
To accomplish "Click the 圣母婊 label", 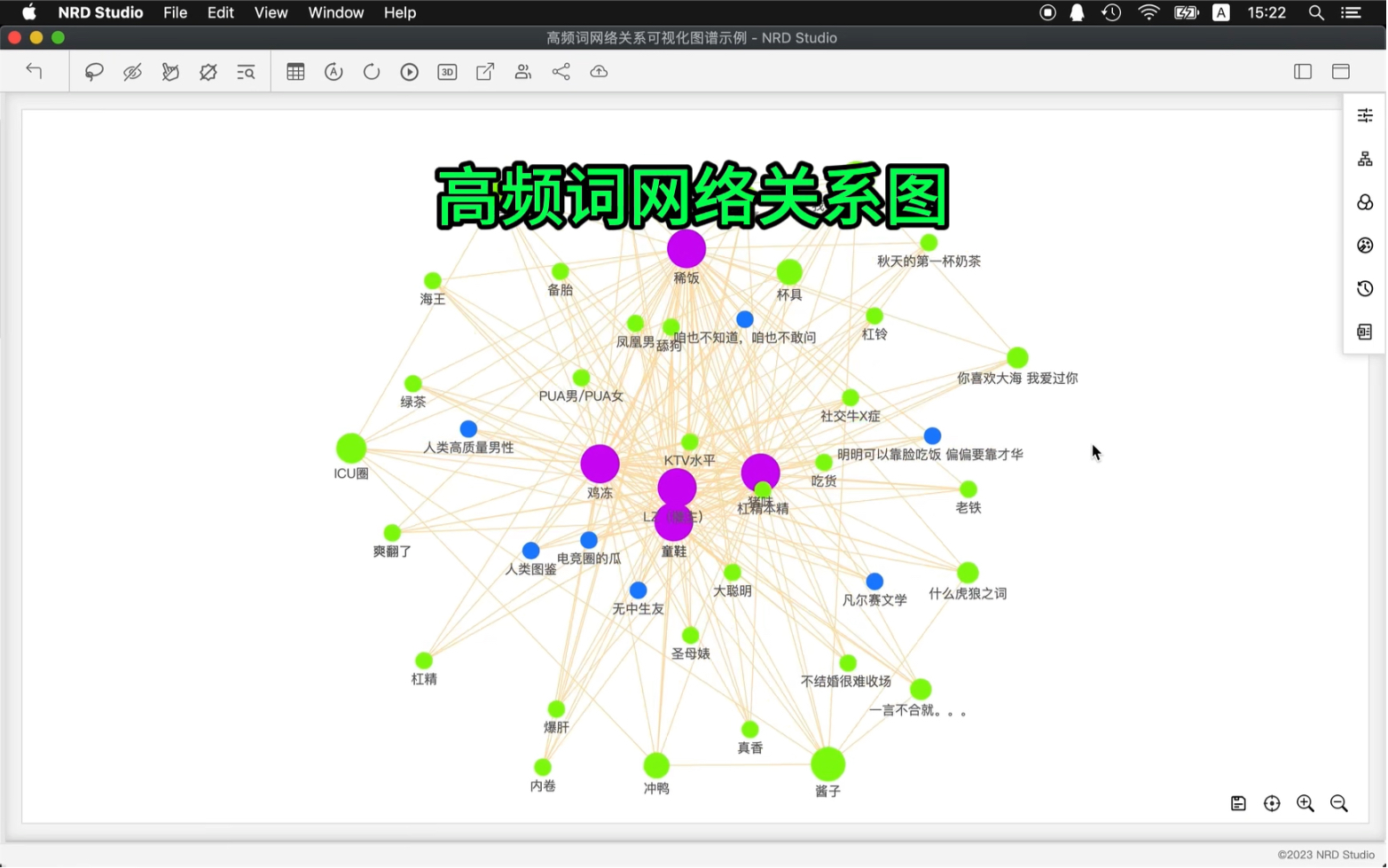I will pos(690,654).
